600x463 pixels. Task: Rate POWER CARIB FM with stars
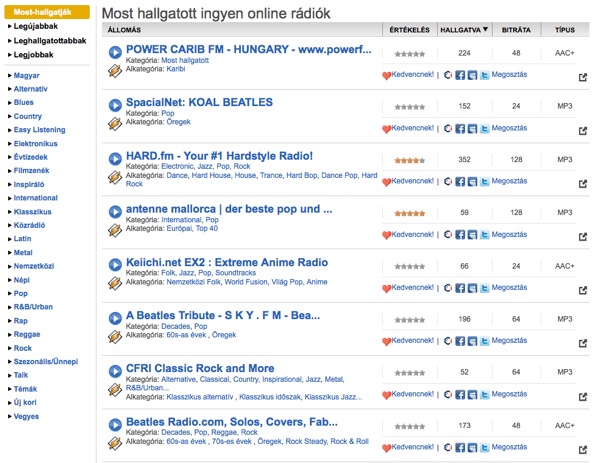(409, 54)
